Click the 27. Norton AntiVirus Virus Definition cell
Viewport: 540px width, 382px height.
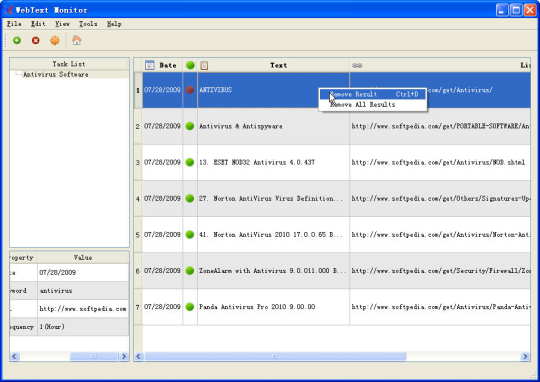(273, 199)
